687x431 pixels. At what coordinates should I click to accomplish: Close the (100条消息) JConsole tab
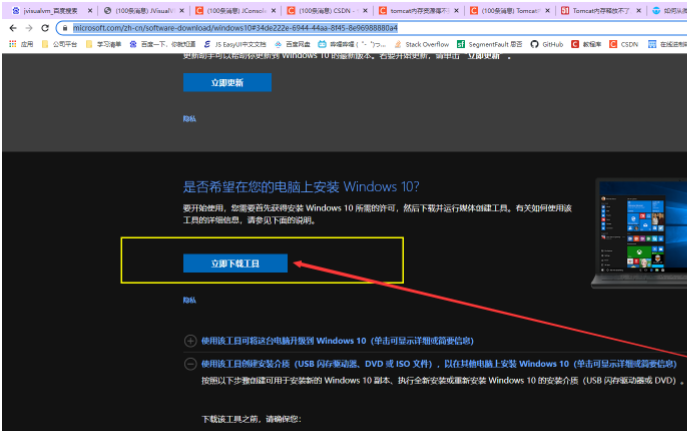(273, 11)
